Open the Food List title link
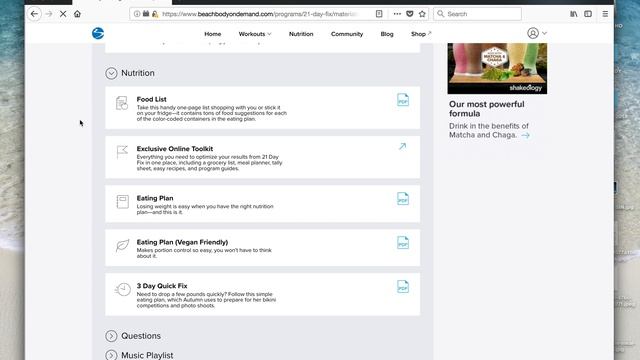This screenshot has height=360, width=640. coord(151,99)
